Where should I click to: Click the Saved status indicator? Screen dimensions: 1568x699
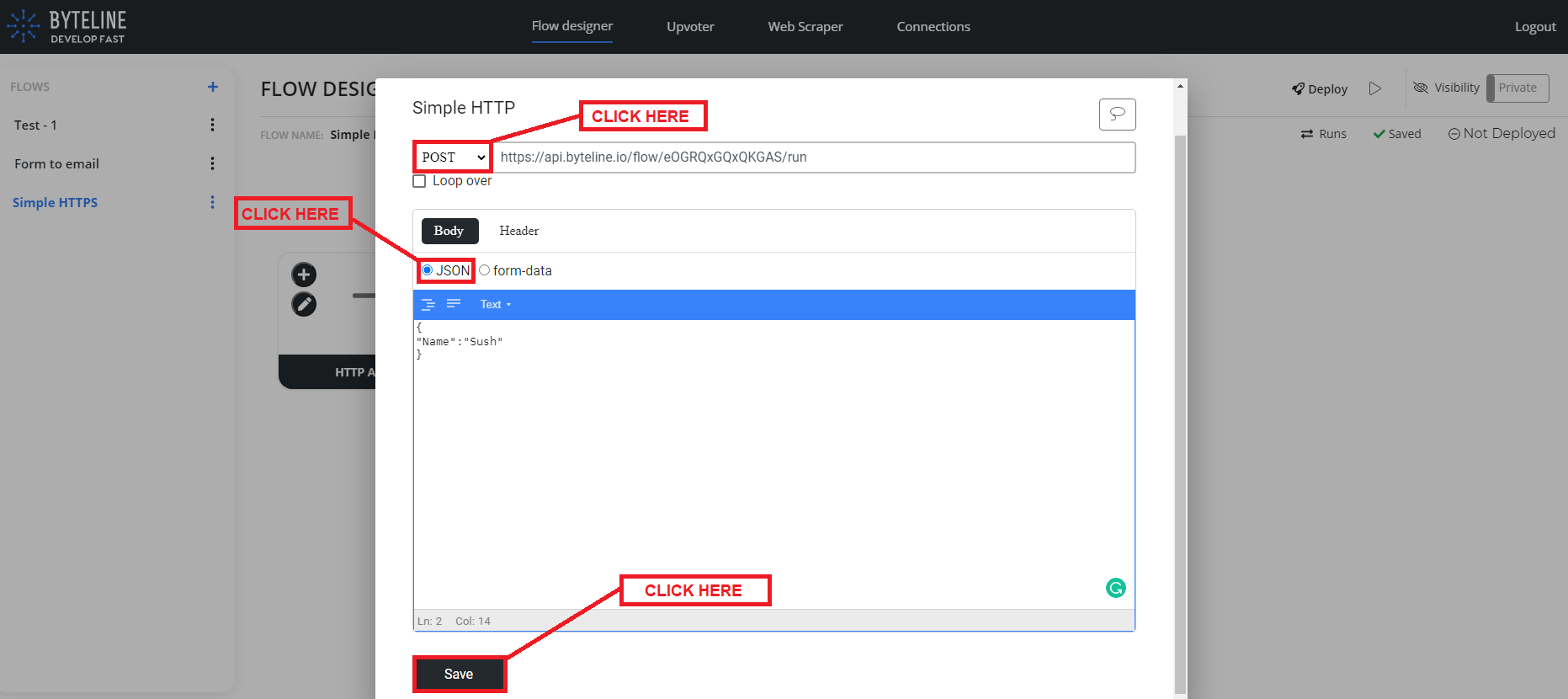(x=1397, y=134)
